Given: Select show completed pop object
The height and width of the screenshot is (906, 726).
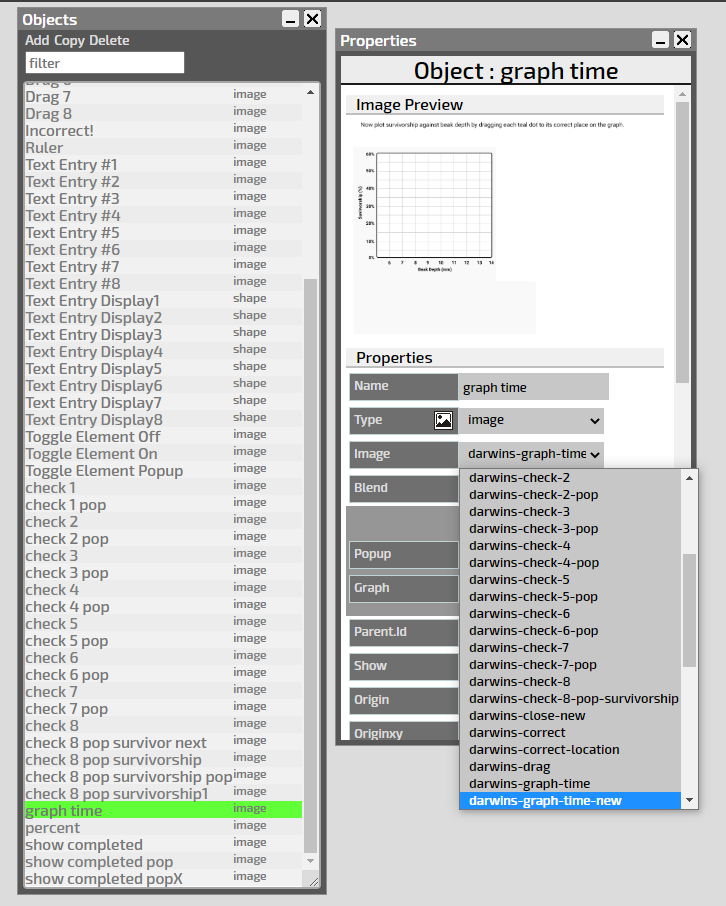Looking at the screenshot, I should pyautogui.click(x=163, y=862).
